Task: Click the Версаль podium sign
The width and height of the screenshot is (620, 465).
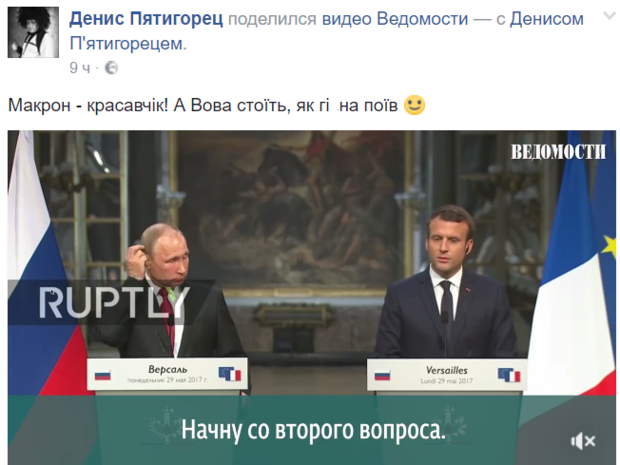Action: (x=167, y=374)
